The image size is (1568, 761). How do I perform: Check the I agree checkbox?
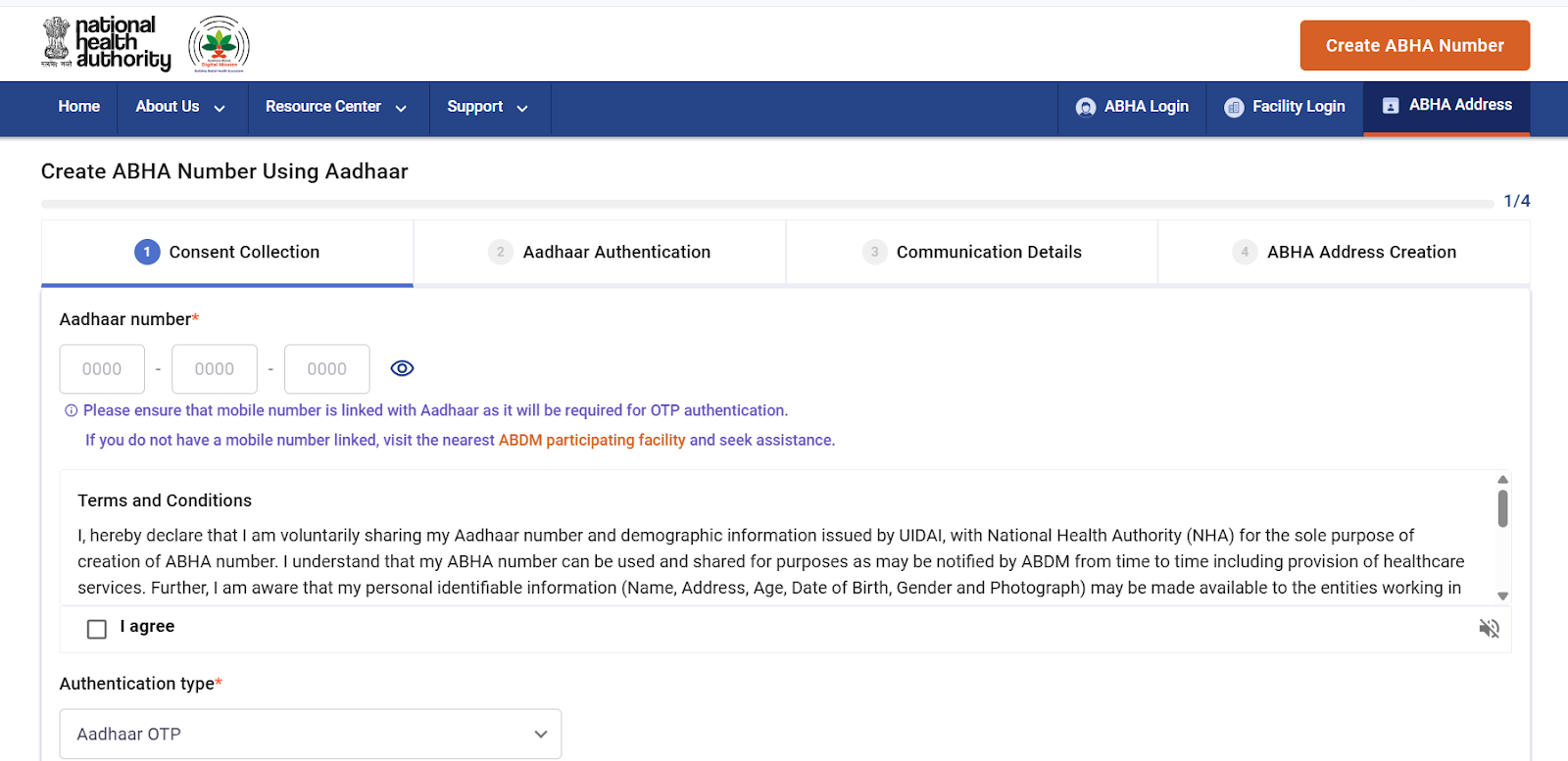pos(97,629)
